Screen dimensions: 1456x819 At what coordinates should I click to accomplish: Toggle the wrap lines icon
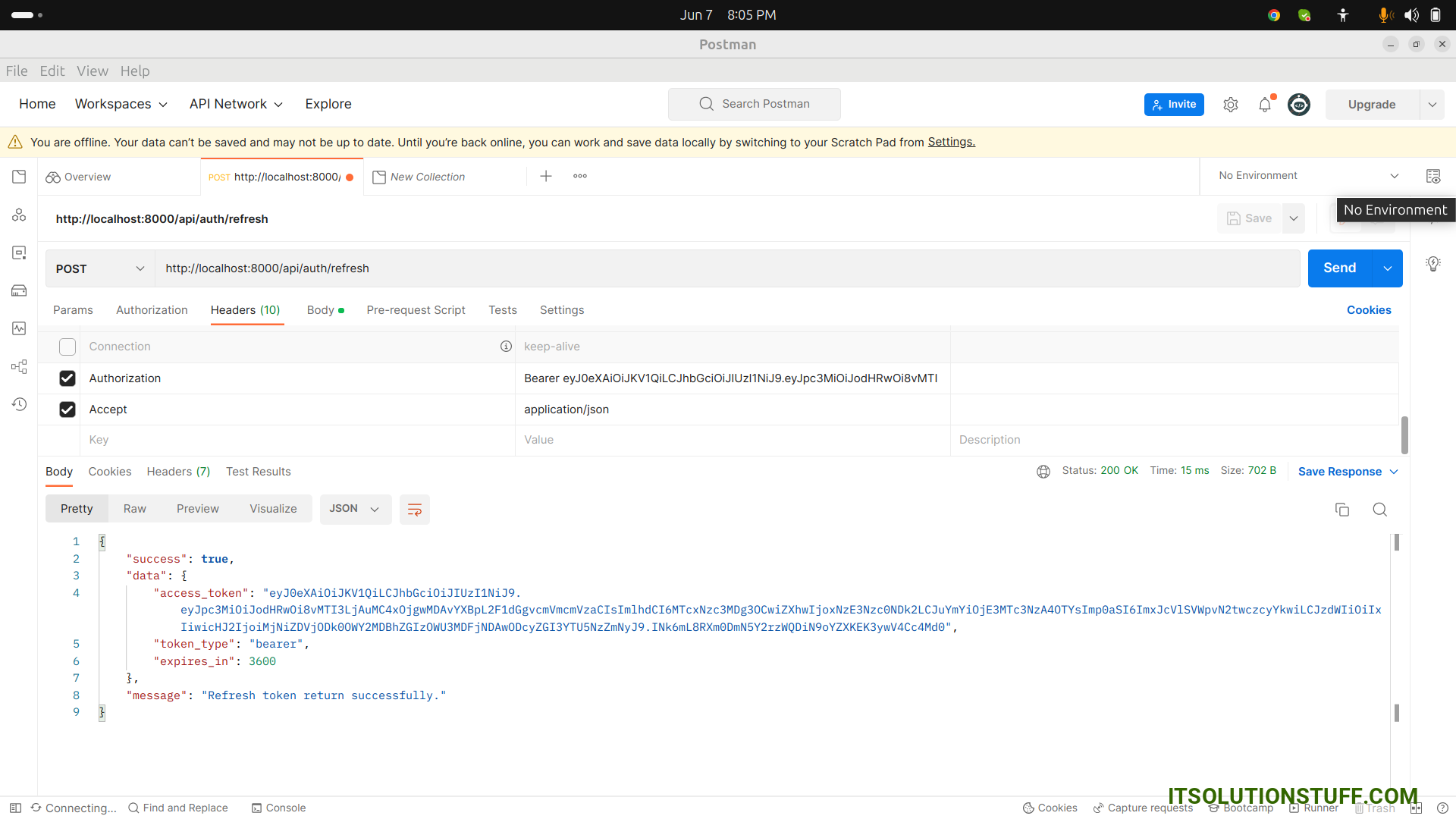(x=414, y=510)
